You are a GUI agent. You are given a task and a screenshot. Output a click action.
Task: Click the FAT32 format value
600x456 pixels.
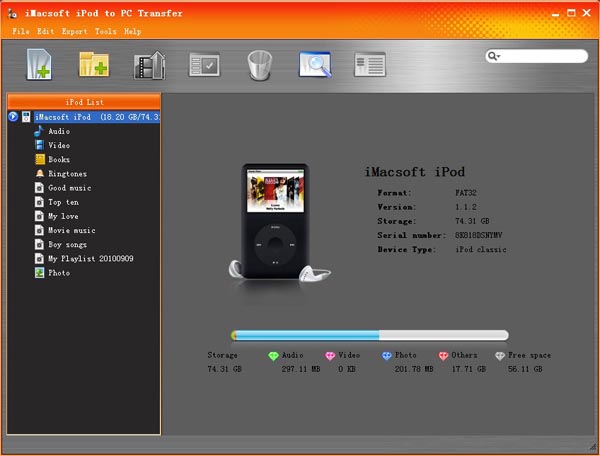466,193
